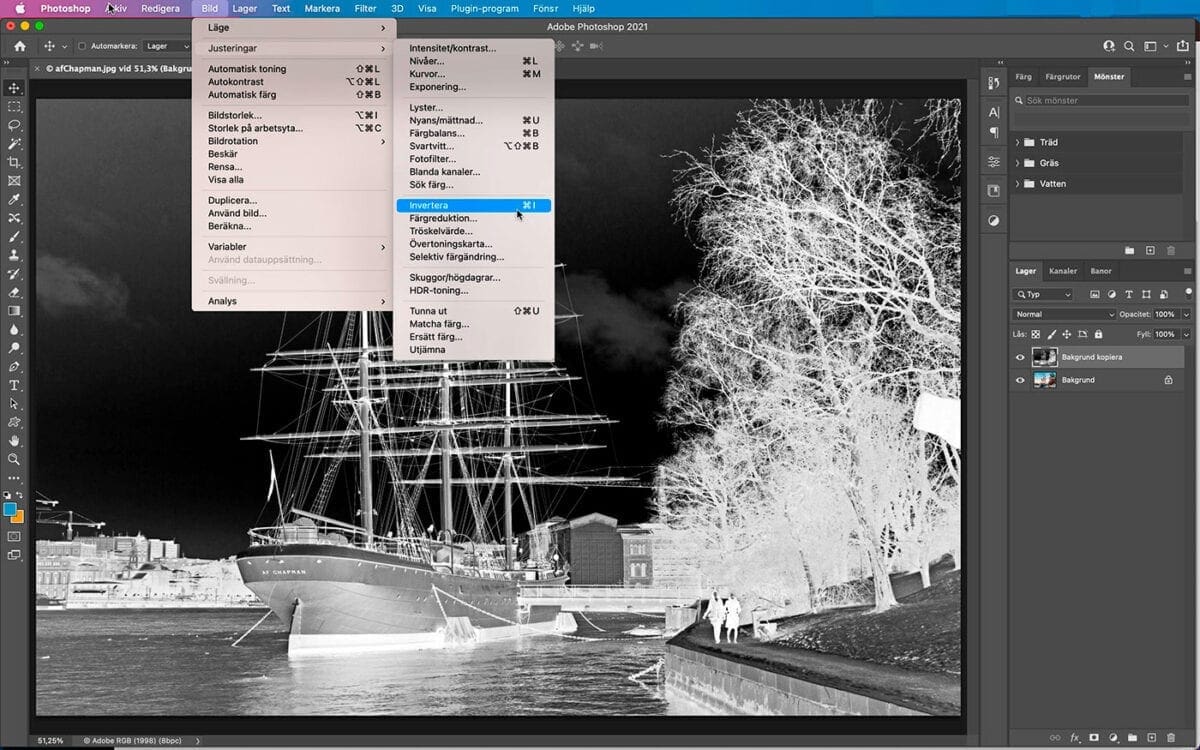The width and height of the screenshot is (1200, 750).
Task: Enable the Automarkera checkbox
Action: 82,46
